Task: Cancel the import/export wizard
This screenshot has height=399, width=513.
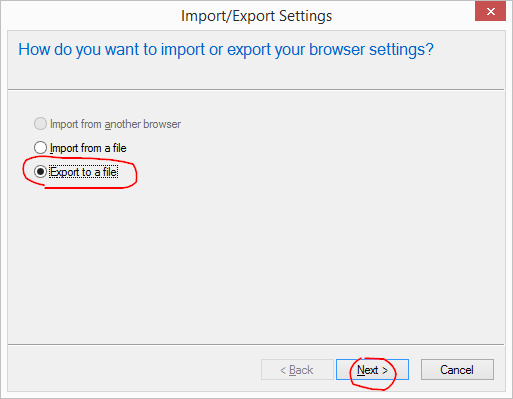Action: pyautogui.click(x=457, y=369)
